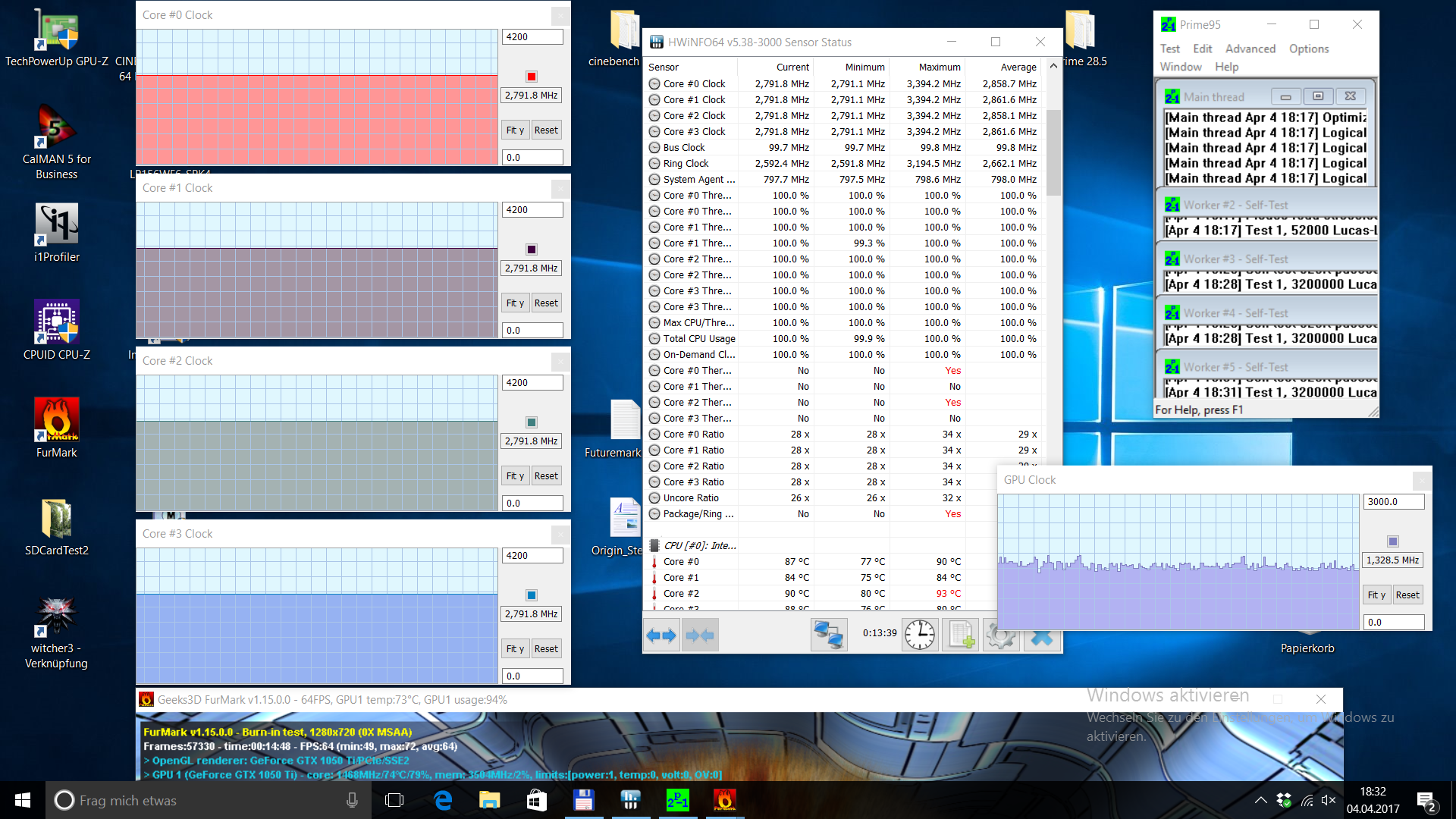The width and height of the screenshot is (1456, 819).
Task: Click HWiNFO collapse columns arrows button
Action: pyautogui.click(x=699, y=635)
